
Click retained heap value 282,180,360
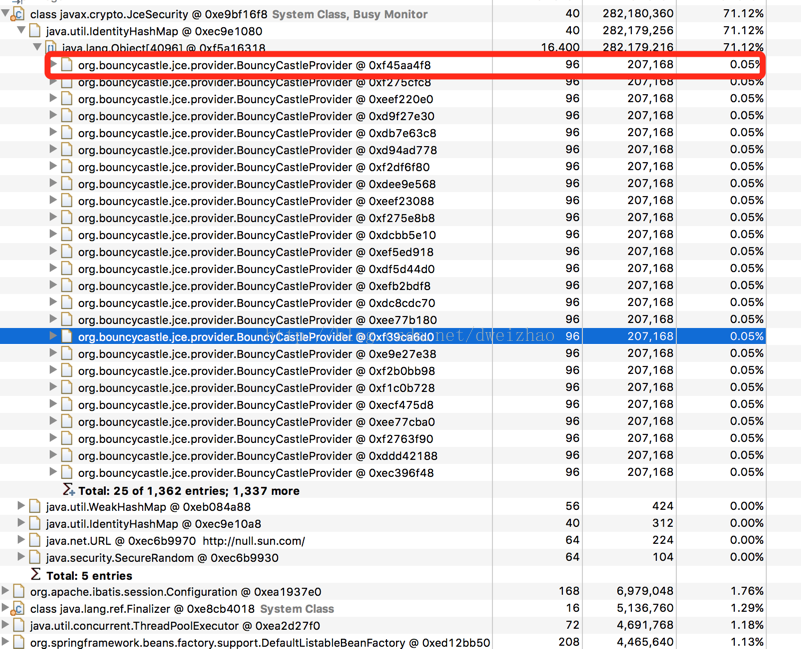click(638, 13)
